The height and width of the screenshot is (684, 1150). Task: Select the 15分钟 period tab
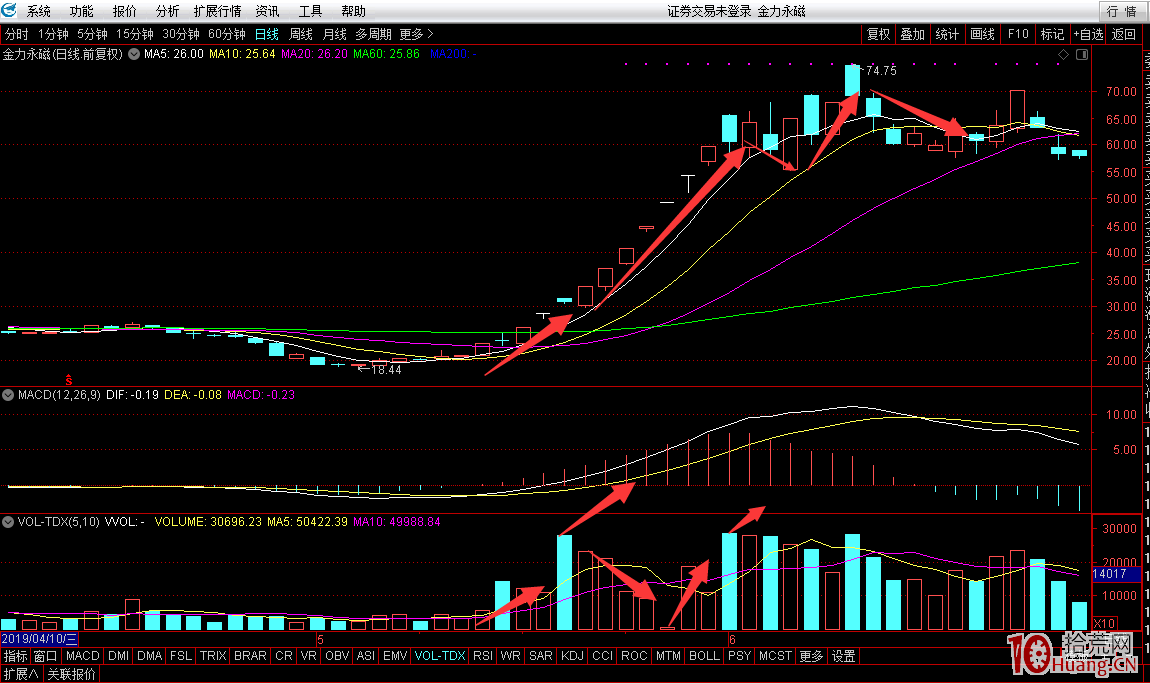(135, 34)
